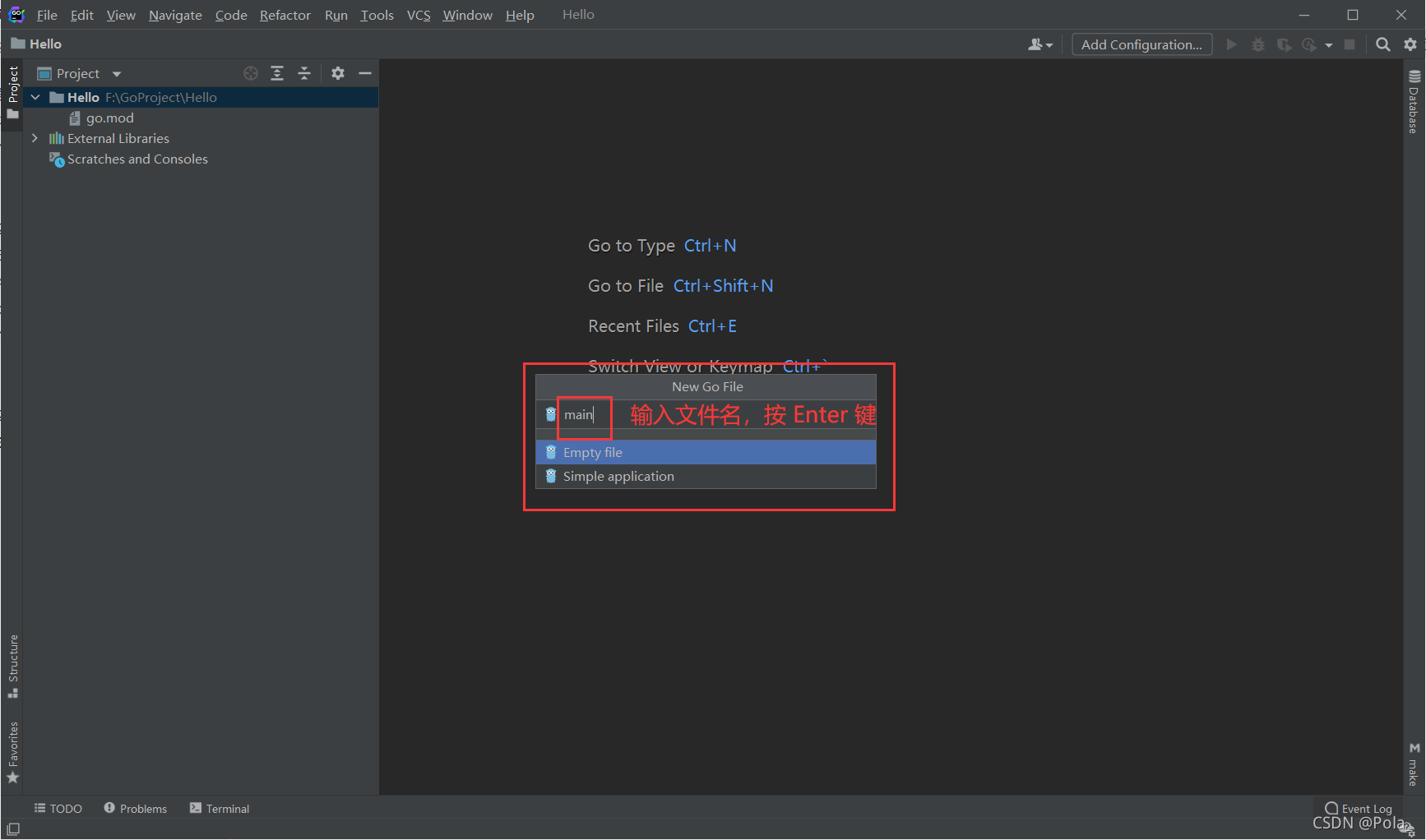The image size is (1426, 840).
Task: Open the Event Log
Action: pos(1359,809)
